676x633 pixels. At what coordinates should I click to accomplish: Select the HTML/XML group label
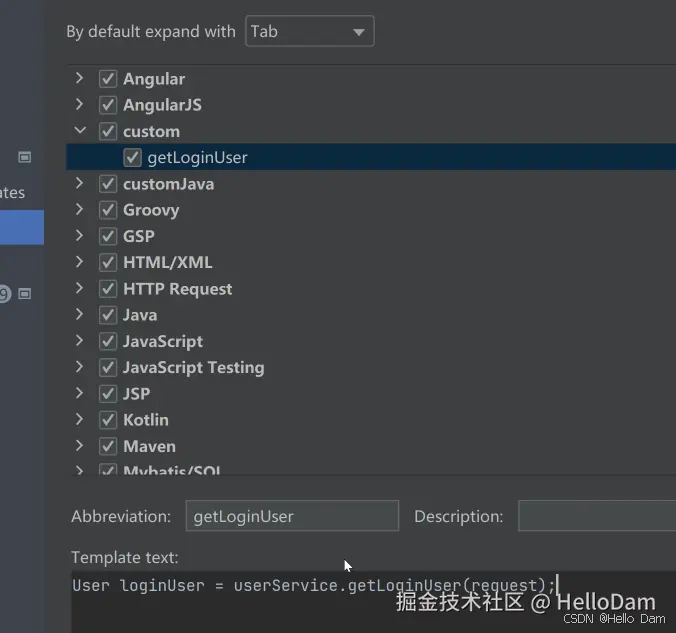[x=168, y=263]
